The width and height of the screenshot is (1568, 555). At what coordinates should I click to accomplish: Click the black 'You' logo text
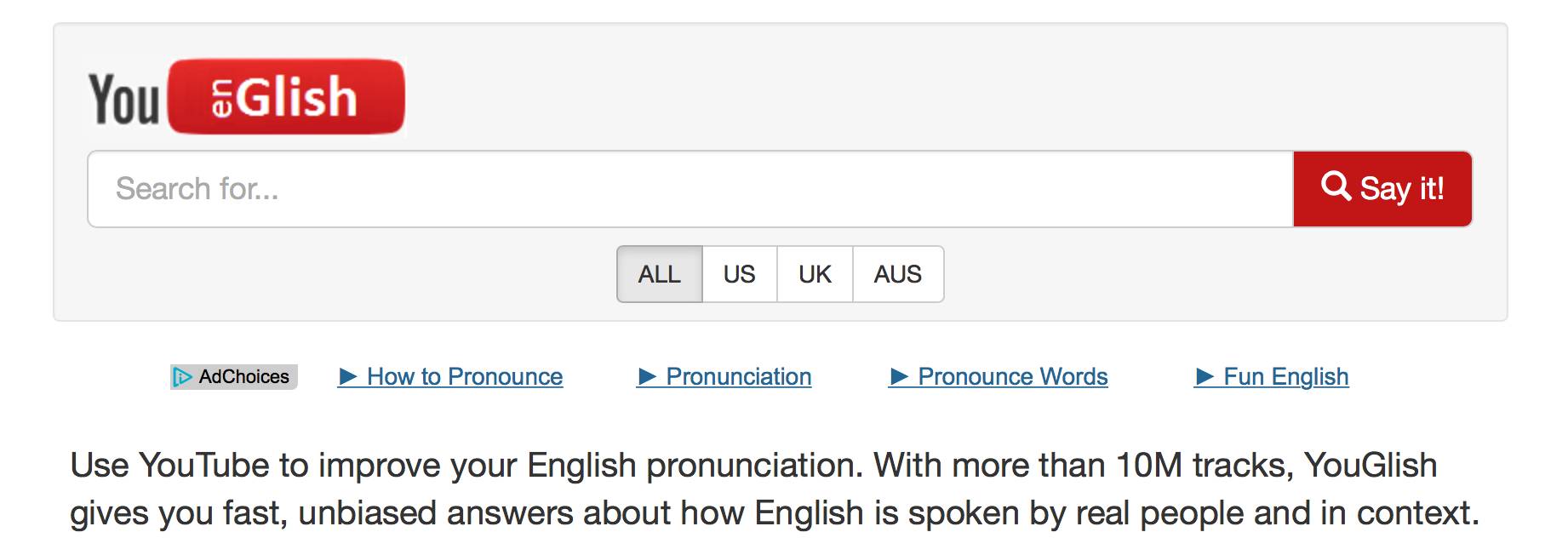point(124,100)
